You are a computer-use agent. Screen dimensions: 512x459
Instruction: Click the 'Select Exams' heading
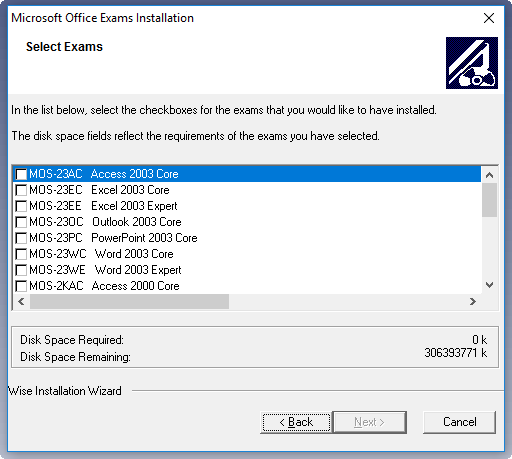(x=64, y=47)
